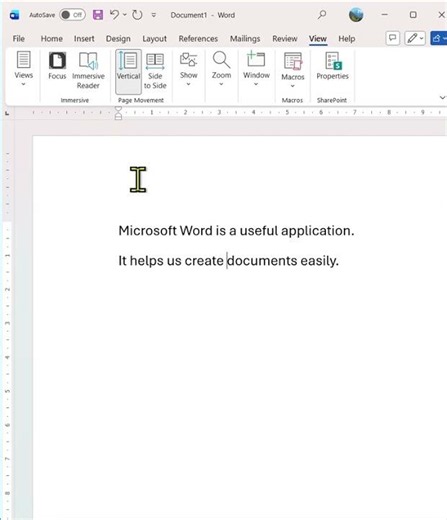Expand the Show options dropdown

pyautogui.click(x=189, y=69)
